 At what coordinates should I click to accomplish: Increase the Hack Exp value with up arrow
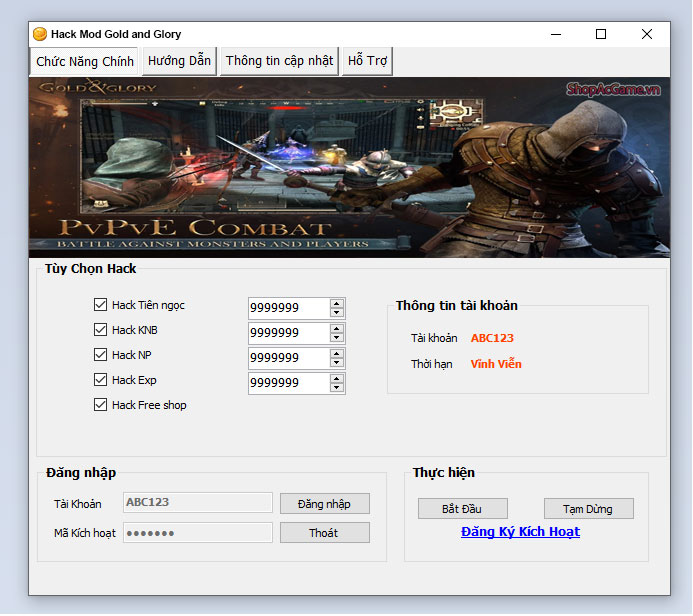click(336, 379)
